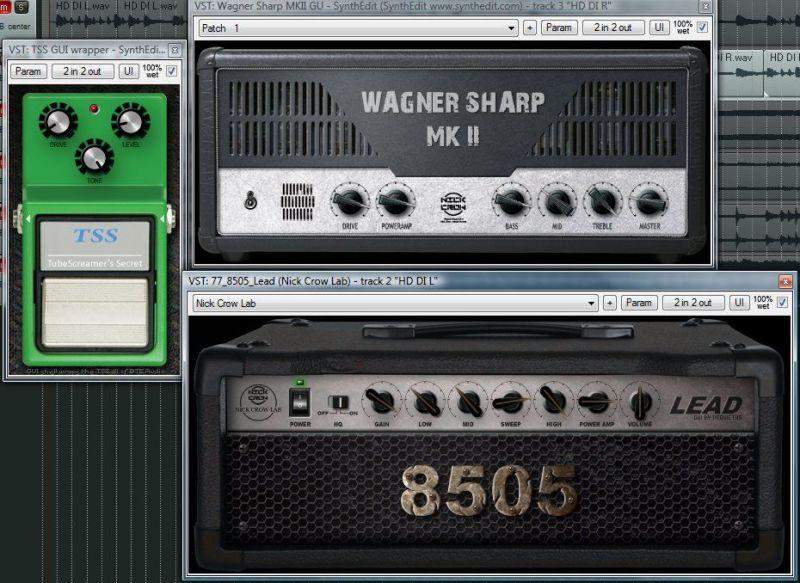The height and width of the screenshot is (583, 800).
Task: Click Nick Crow Lab logo on 8505 amp
Action: [258, 401]
